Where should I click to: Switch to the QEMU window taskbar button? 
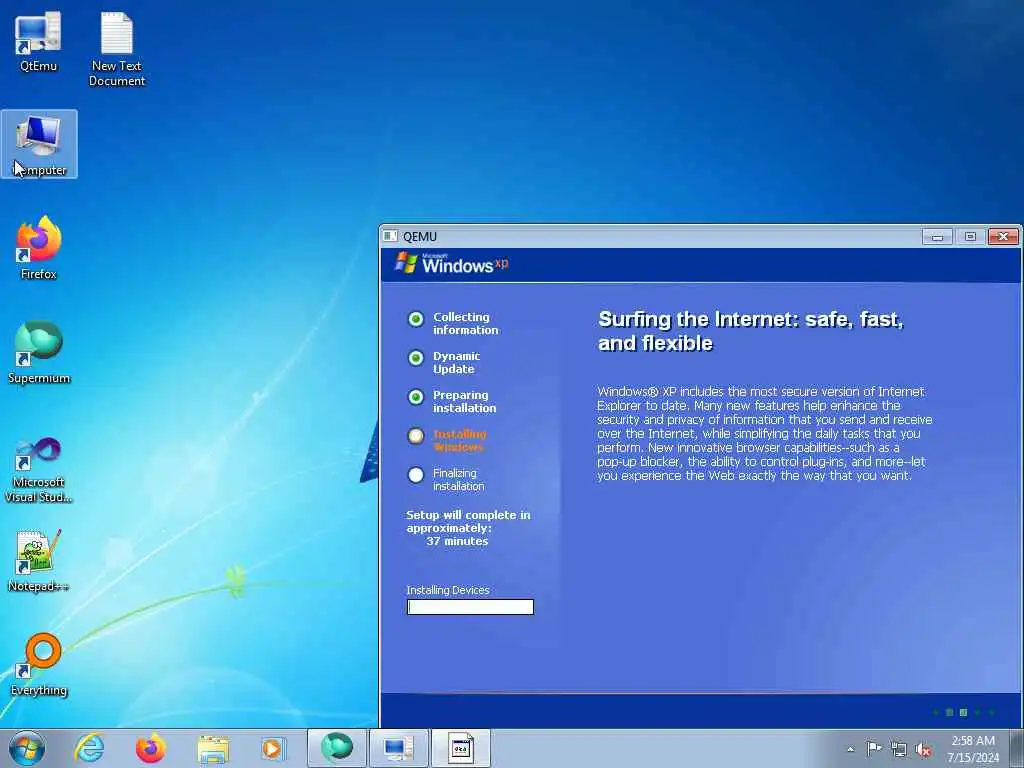click(x=460, y=748)
